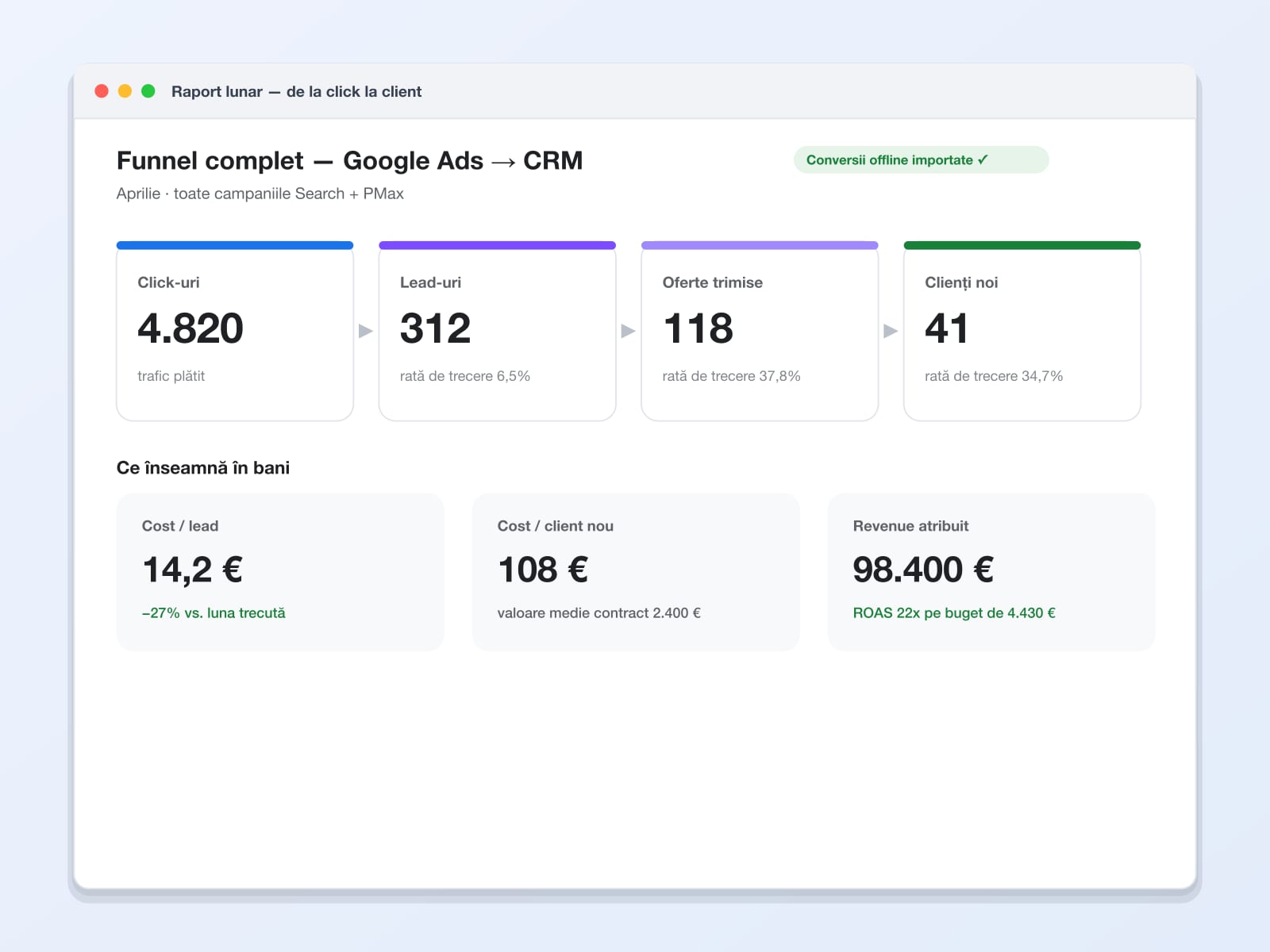Click 'rată de trecere 34,7%' text
The width and height of the screenshot is (1270, 952).
tap(994, 376)
